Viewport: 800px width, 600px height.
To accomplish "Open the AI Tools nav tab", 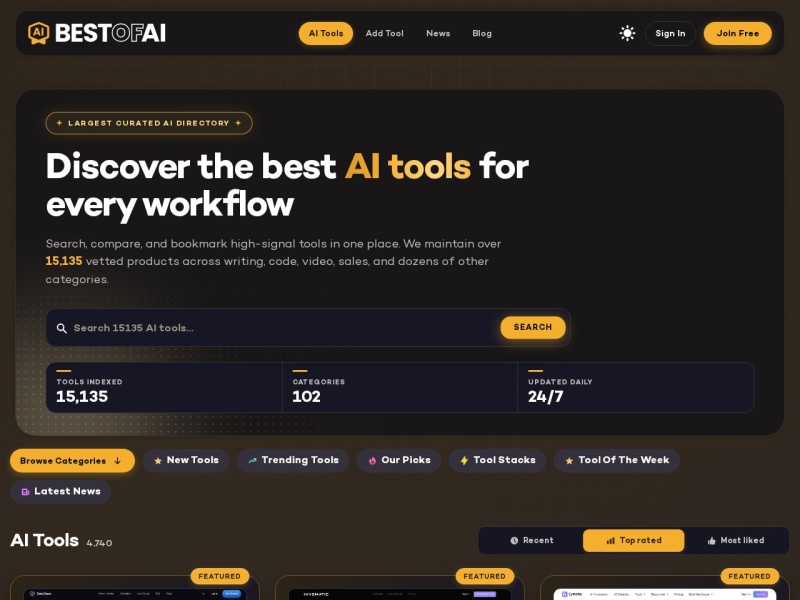I will tap(326, 33).
